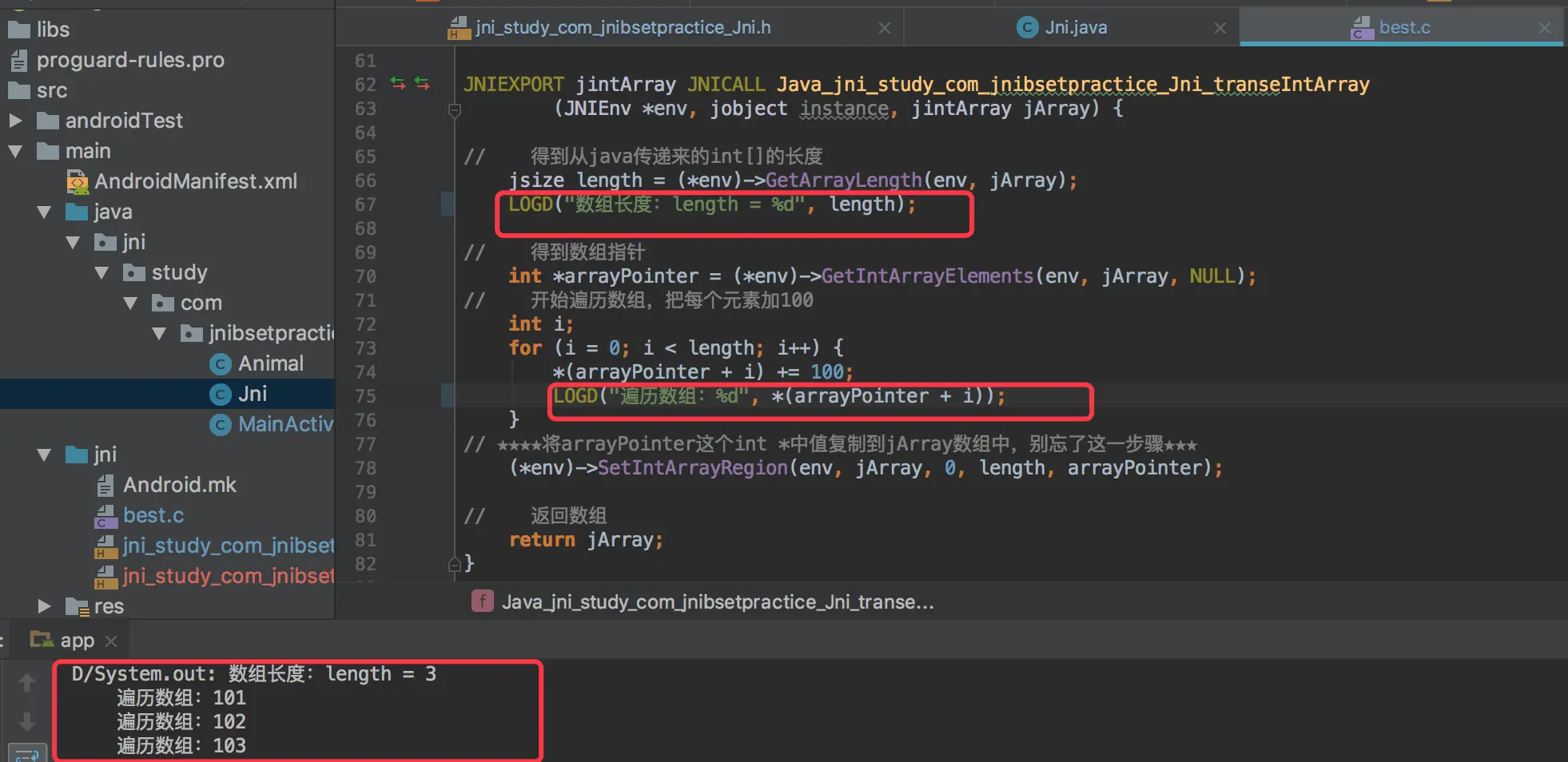Select the Jni class in tree
Image resolution: width=1568 pixels, height=762 pixels.
click(x=253, y=394)
